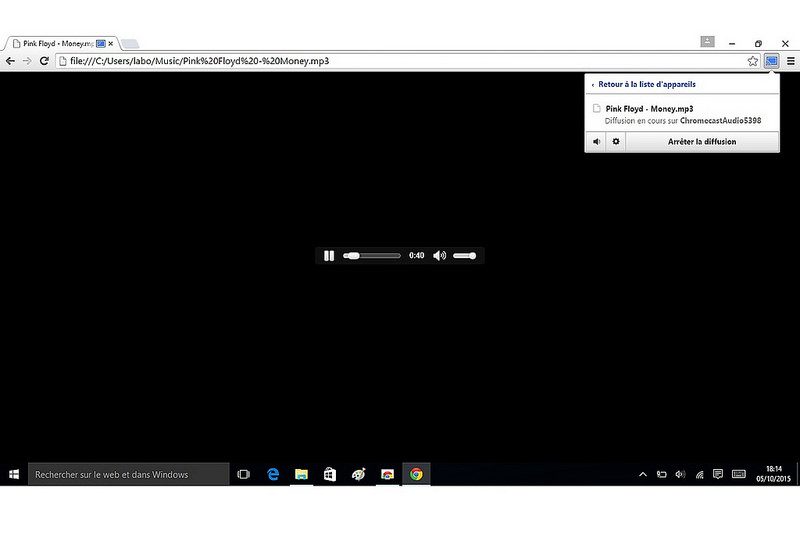Open Task View on the taskbar
This screenshot has width=800, height=534.
click(243, 474)
